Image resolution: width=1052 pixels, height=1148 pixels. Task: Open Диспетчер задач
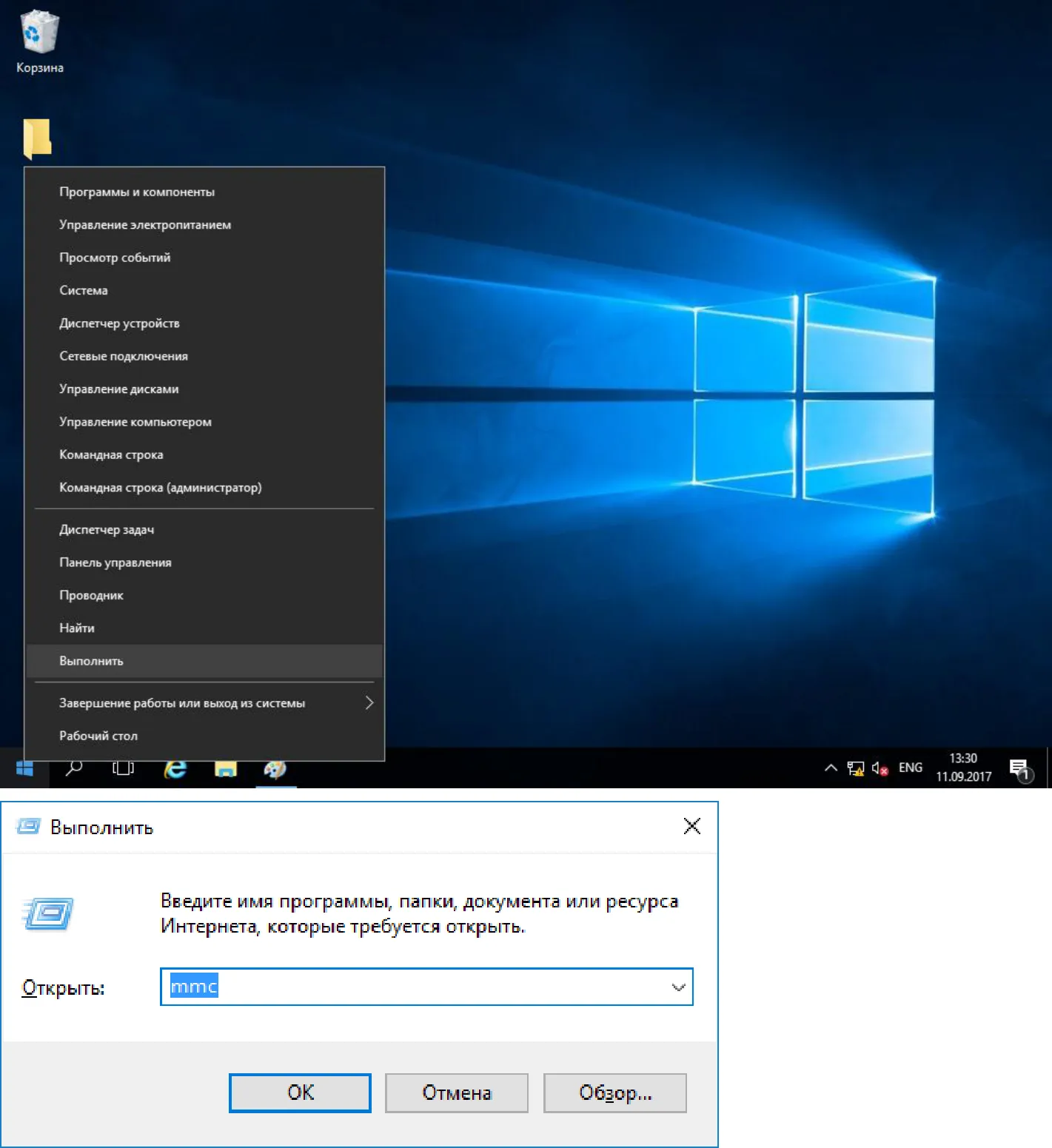point(204,529)
